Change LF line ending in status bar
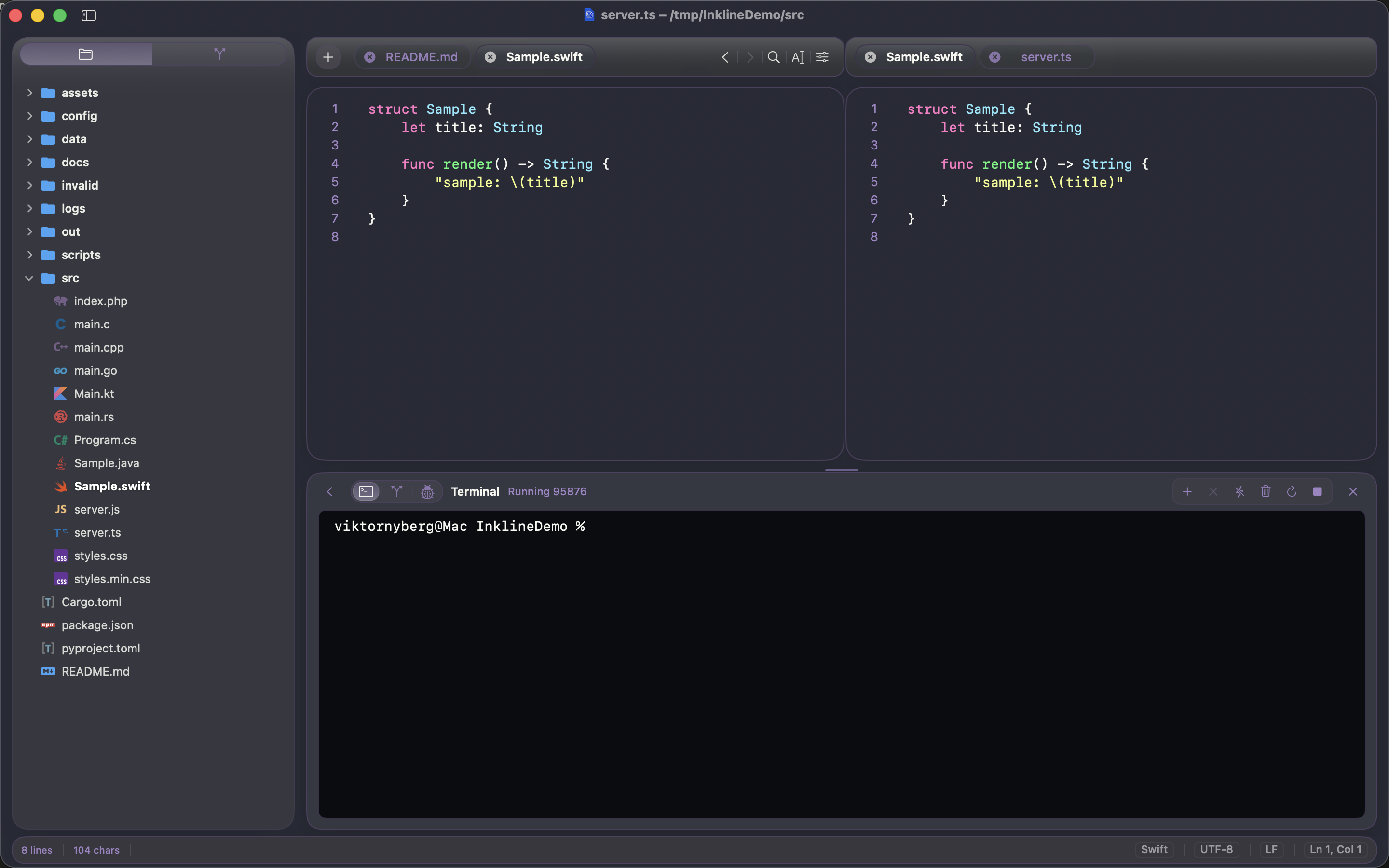Image resolution: width=1389 pixels, height=868 pixels. pyautogui.click(x=1271, y=850)
